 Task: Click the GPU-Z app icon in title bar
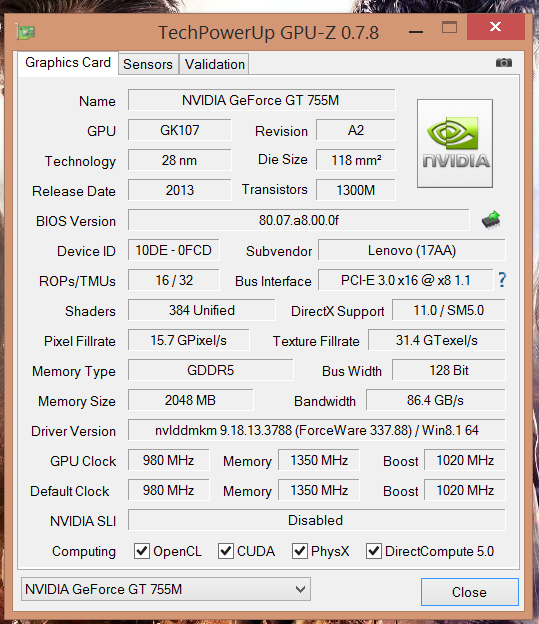tap(26, 32)
